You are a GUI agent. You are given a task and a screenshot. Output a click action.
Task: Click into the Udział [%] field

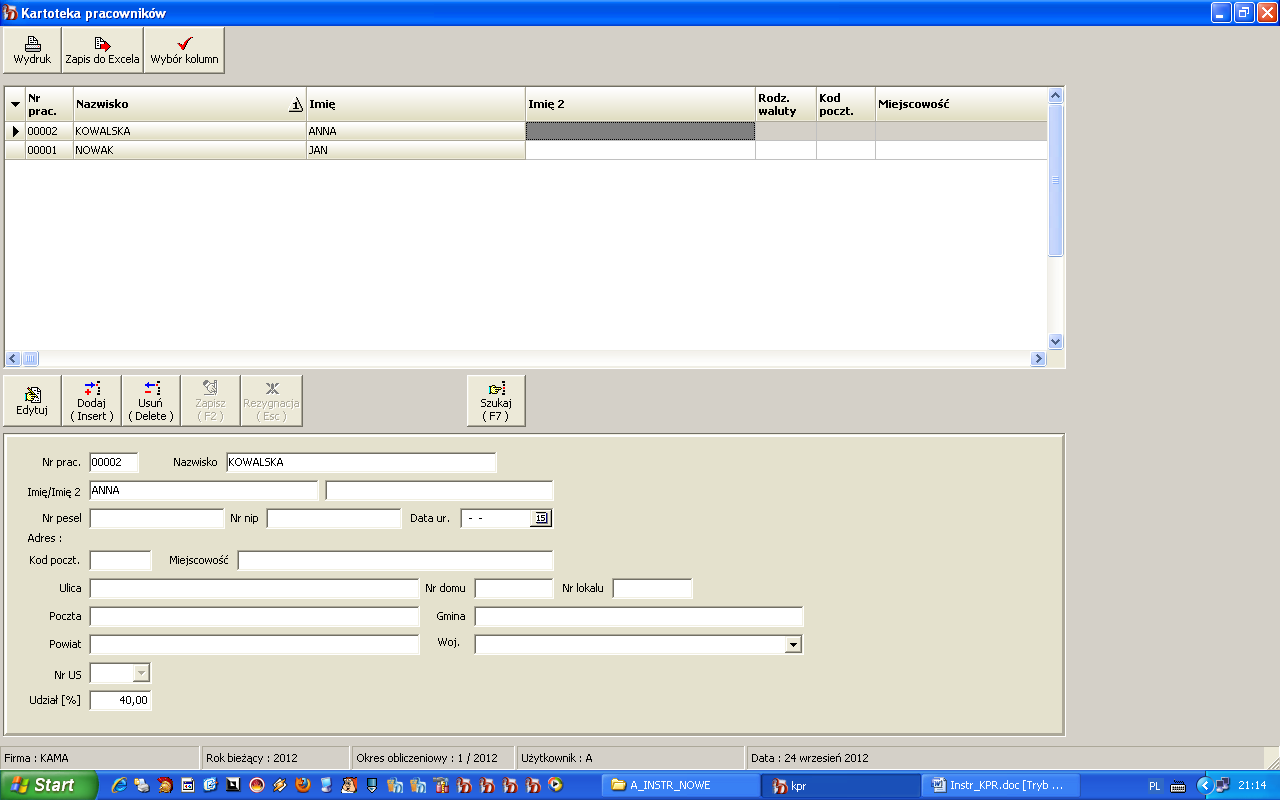pyautogui.click(x=121, y=700)
